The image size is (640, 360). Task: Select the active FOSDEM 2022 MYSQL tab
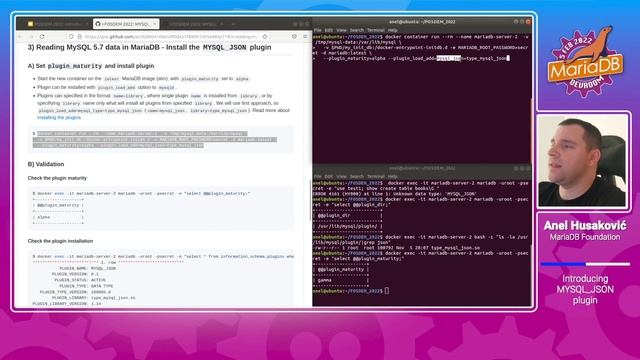point(126,24)
